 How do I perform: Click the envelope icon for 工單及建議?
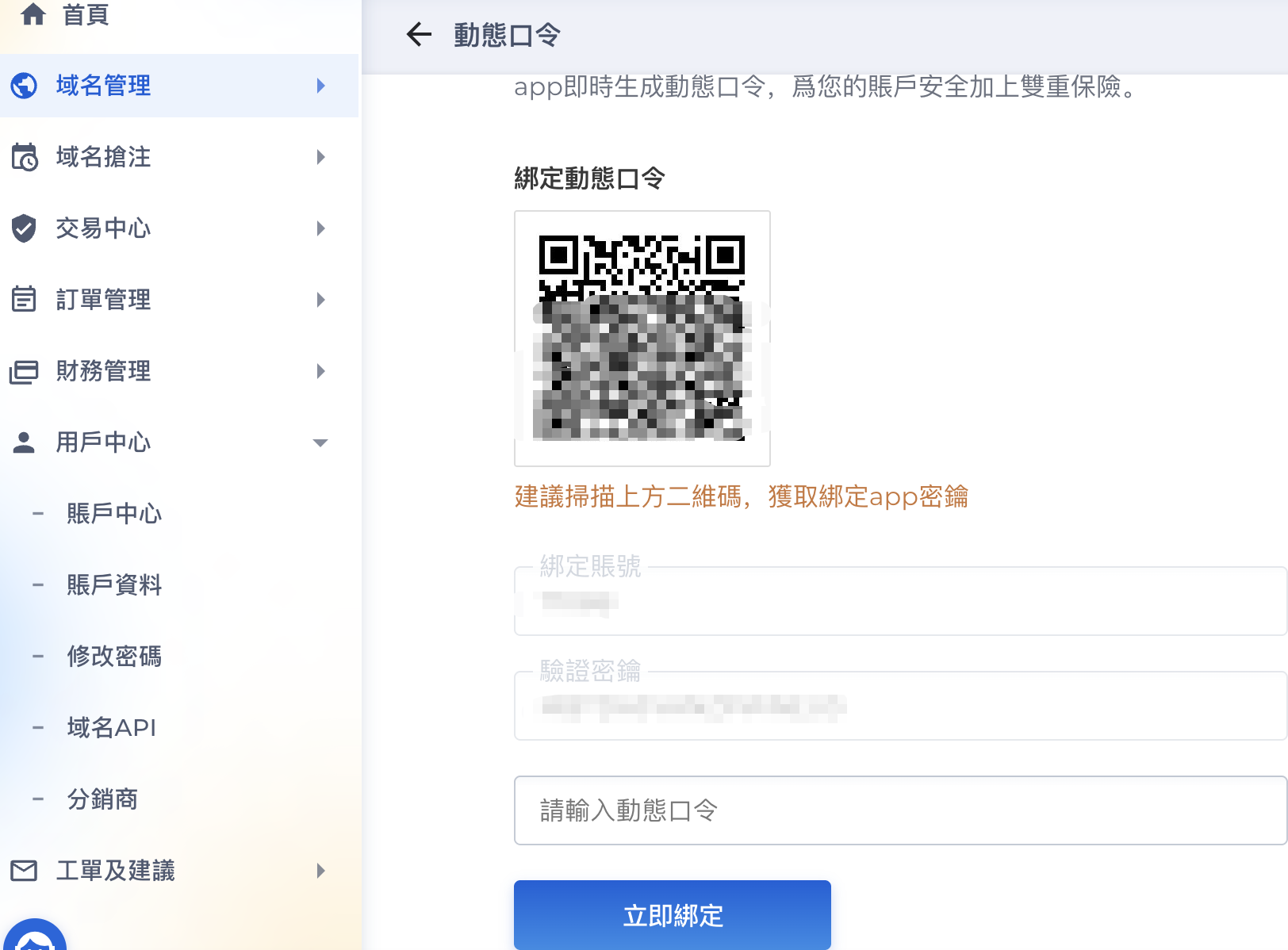tap(24, 871)
